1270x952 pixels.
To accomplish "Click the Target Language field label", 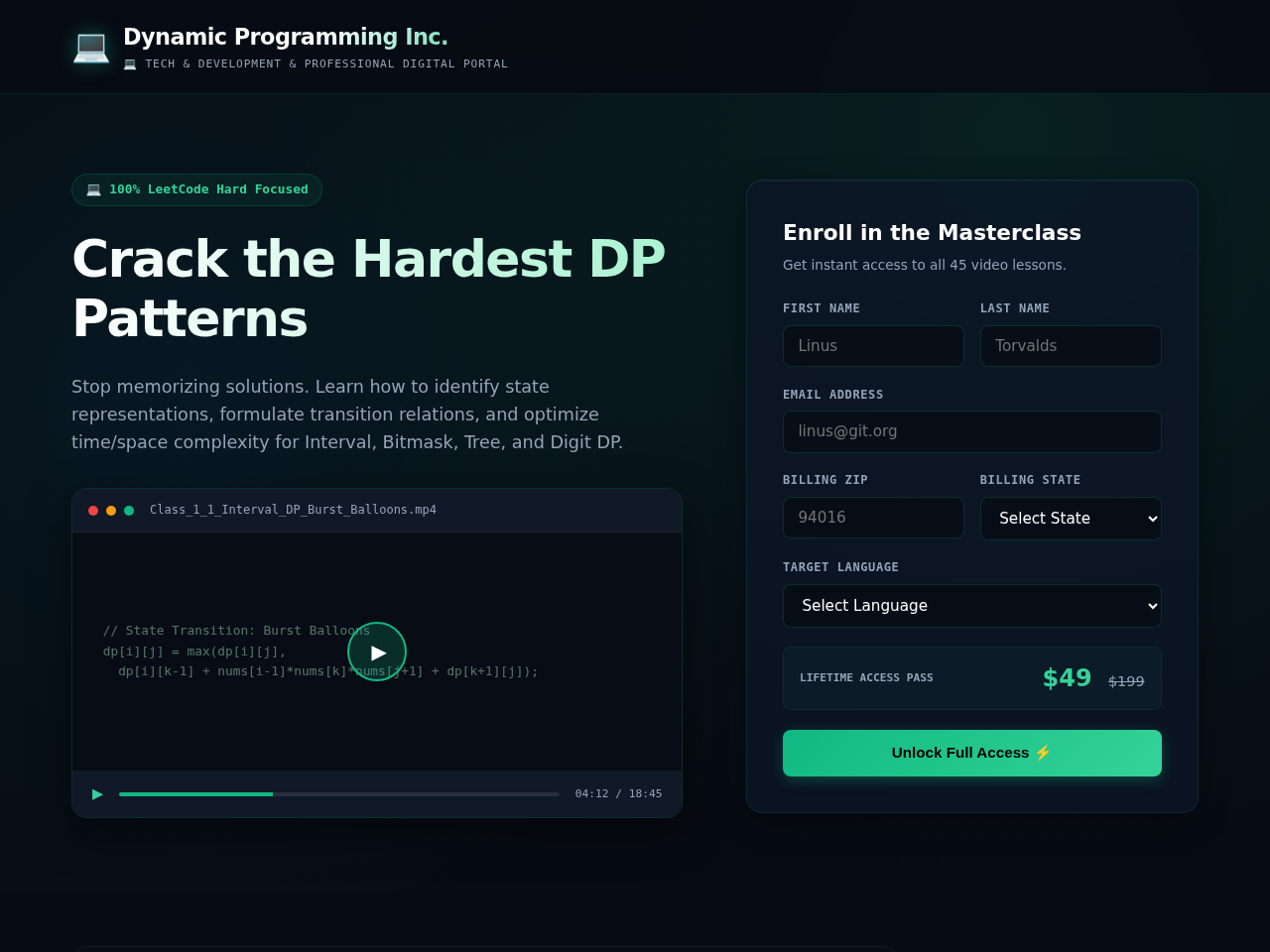I will click(x=840, y=567).
